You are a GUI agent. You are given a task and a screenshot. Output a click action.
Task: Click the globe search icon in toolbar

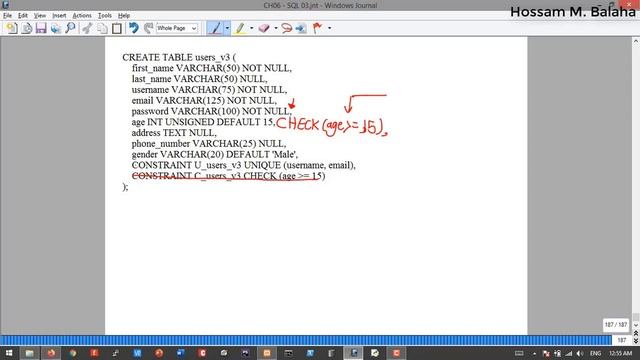coord(56,28)
